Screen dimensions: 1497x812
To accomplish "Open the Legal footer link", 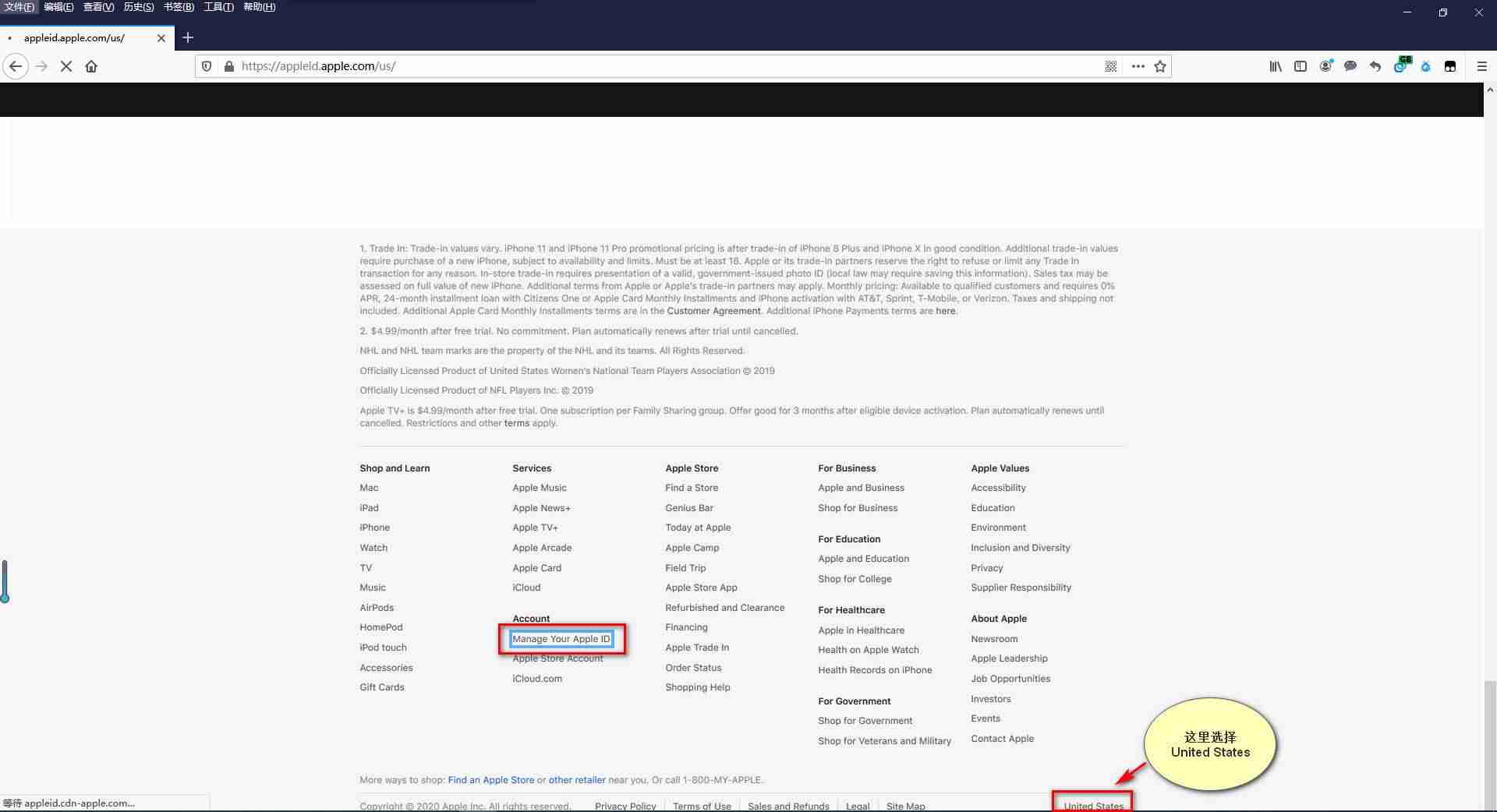I will click(x=858, y=807).
